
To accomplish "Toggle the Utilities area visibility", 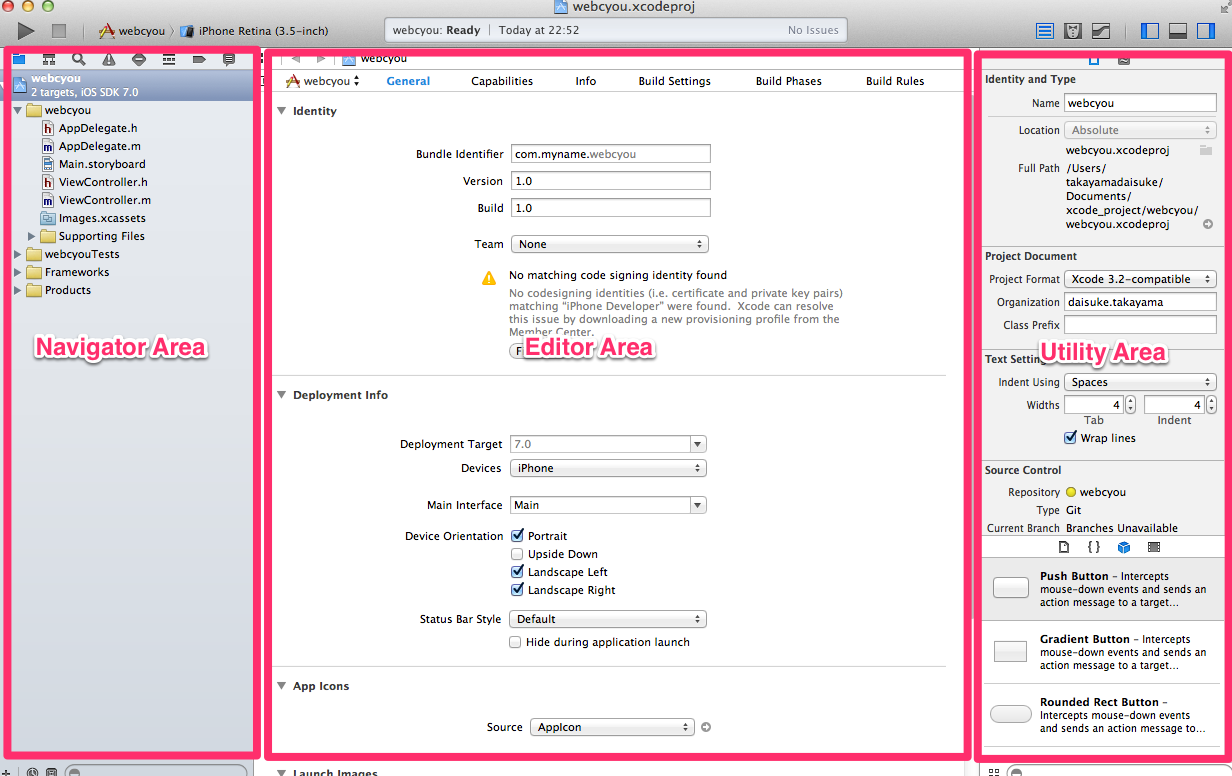I will click(x=1206, y=31).
